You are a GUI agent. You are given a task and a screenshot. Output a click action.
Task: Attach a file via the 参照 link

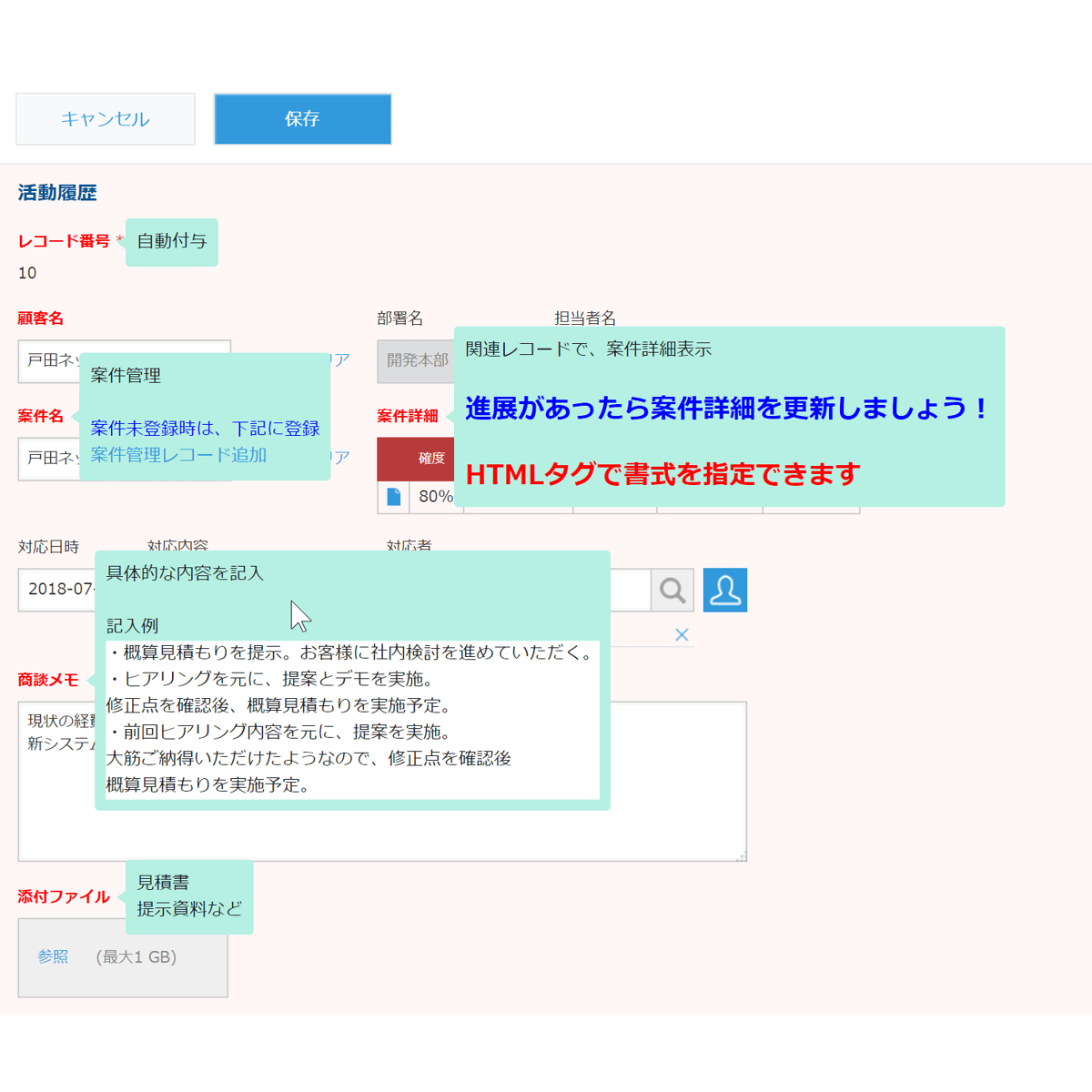point(52,956)
